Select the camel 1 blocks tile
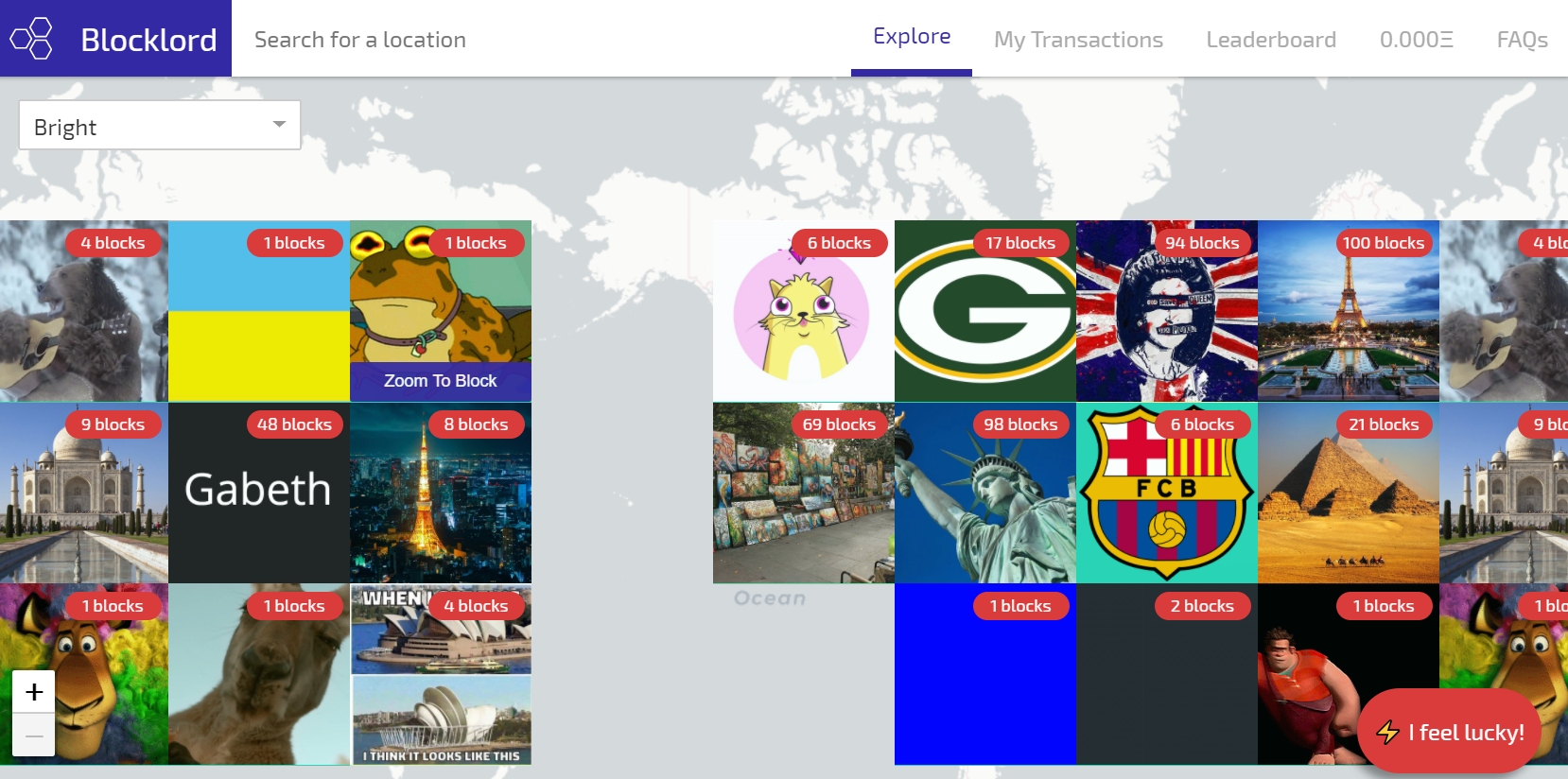 coord(259,674)
